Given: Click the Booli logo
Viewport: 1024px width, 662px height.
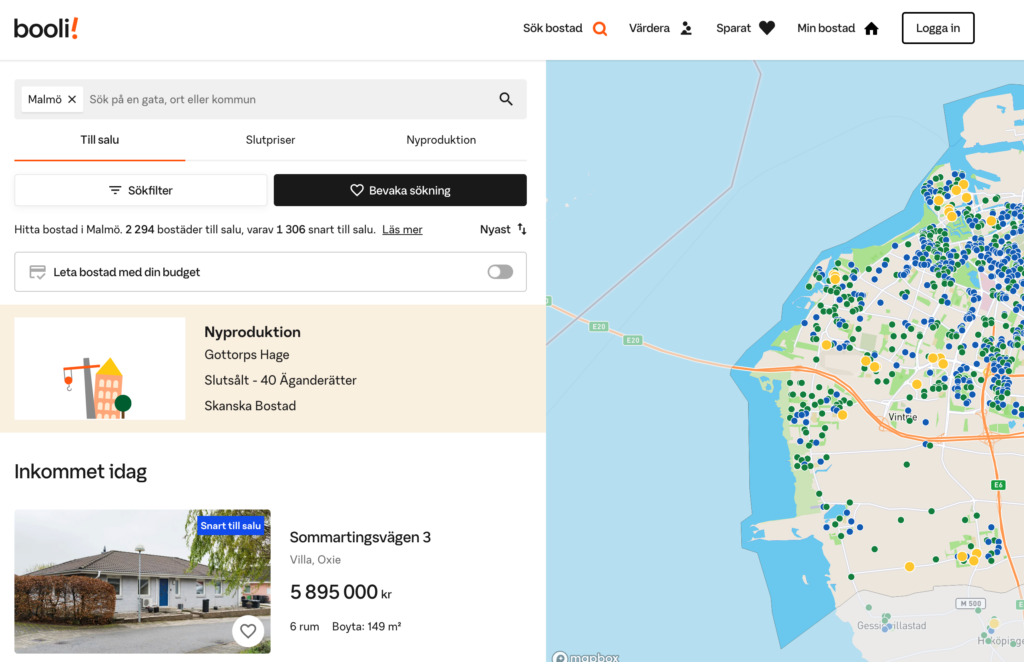Looking at the screenshot, I should pyautogui.click(x=45, y=28).
